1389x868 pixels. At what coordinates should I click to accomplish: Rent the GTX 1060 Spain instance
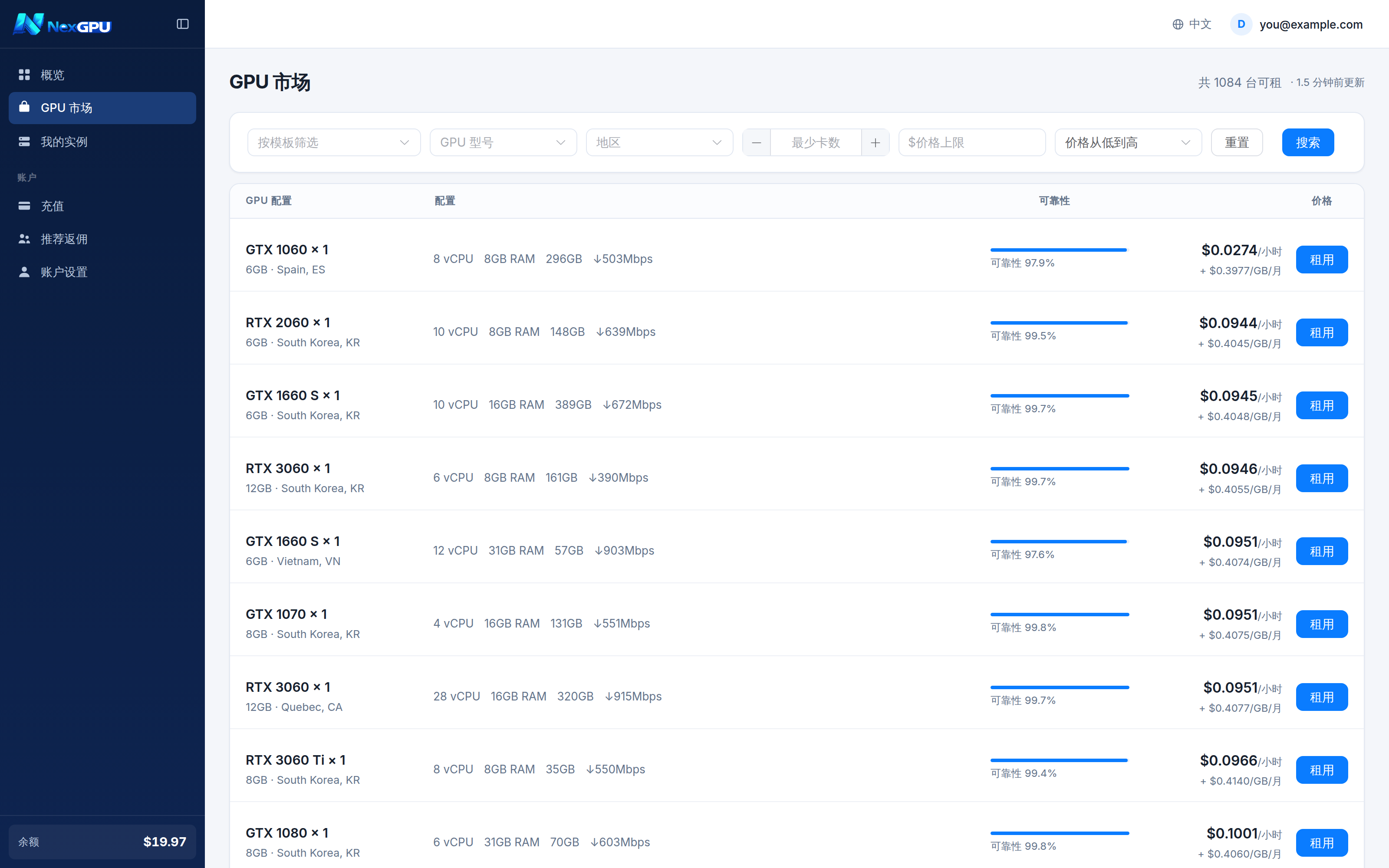(1322, 260)
